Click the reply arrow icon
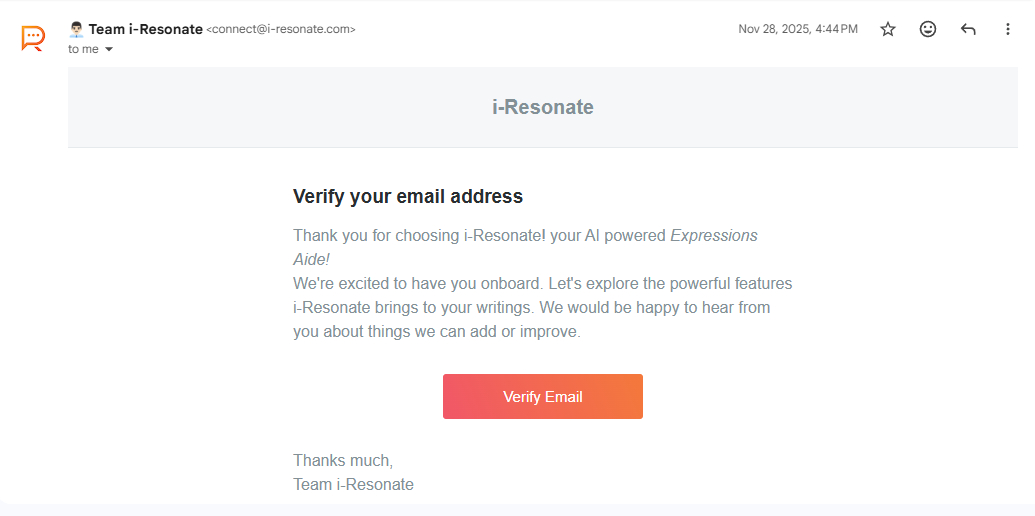 click(x=968, y=29)
